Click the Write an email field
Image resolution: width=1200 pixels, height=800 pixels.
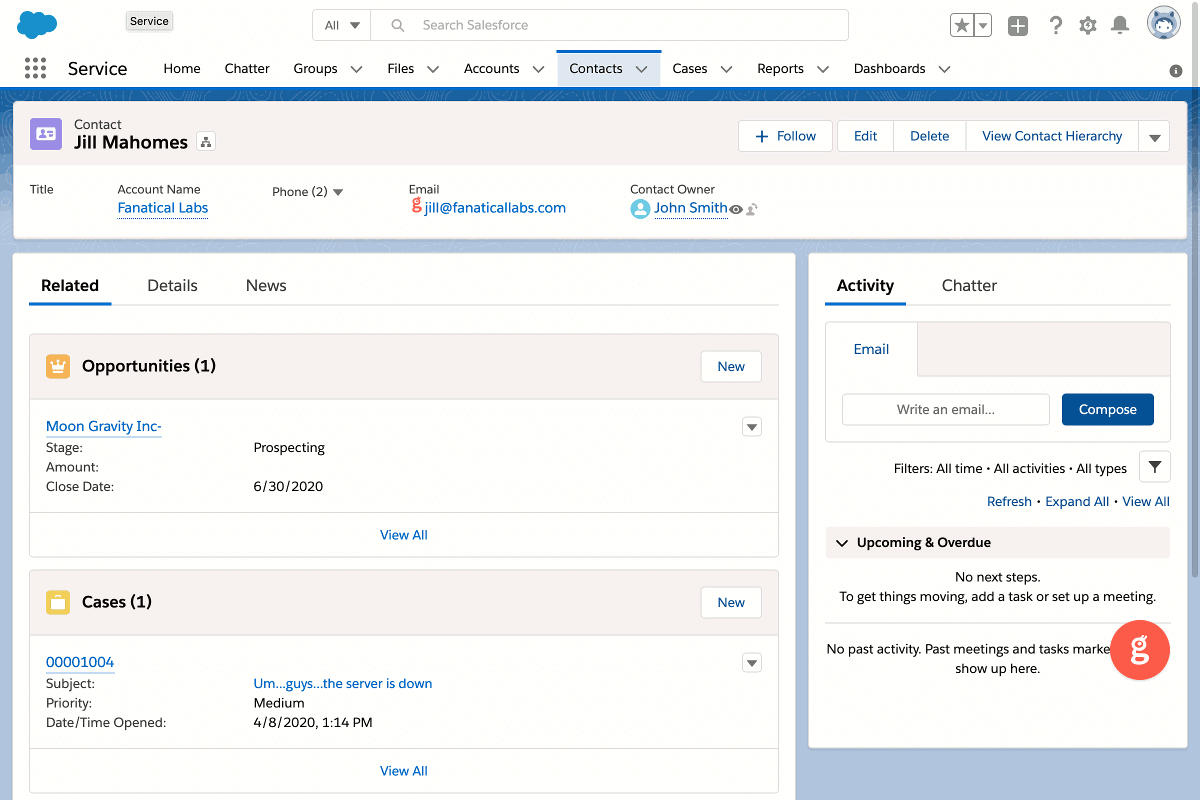(x=945, y=409)
